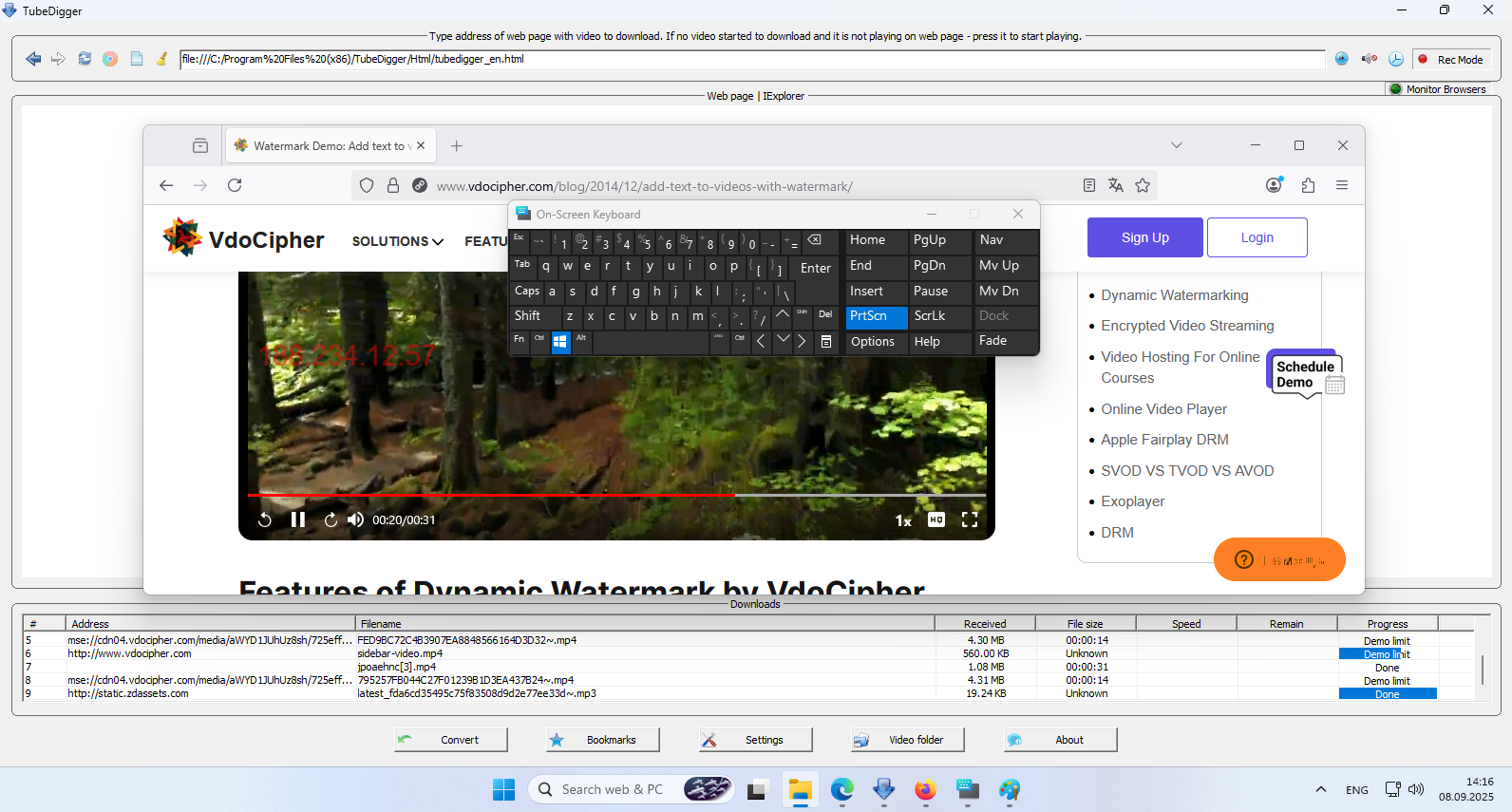
Task: Click browser back arrow in embedded Firefox
Action: point(166,185)
